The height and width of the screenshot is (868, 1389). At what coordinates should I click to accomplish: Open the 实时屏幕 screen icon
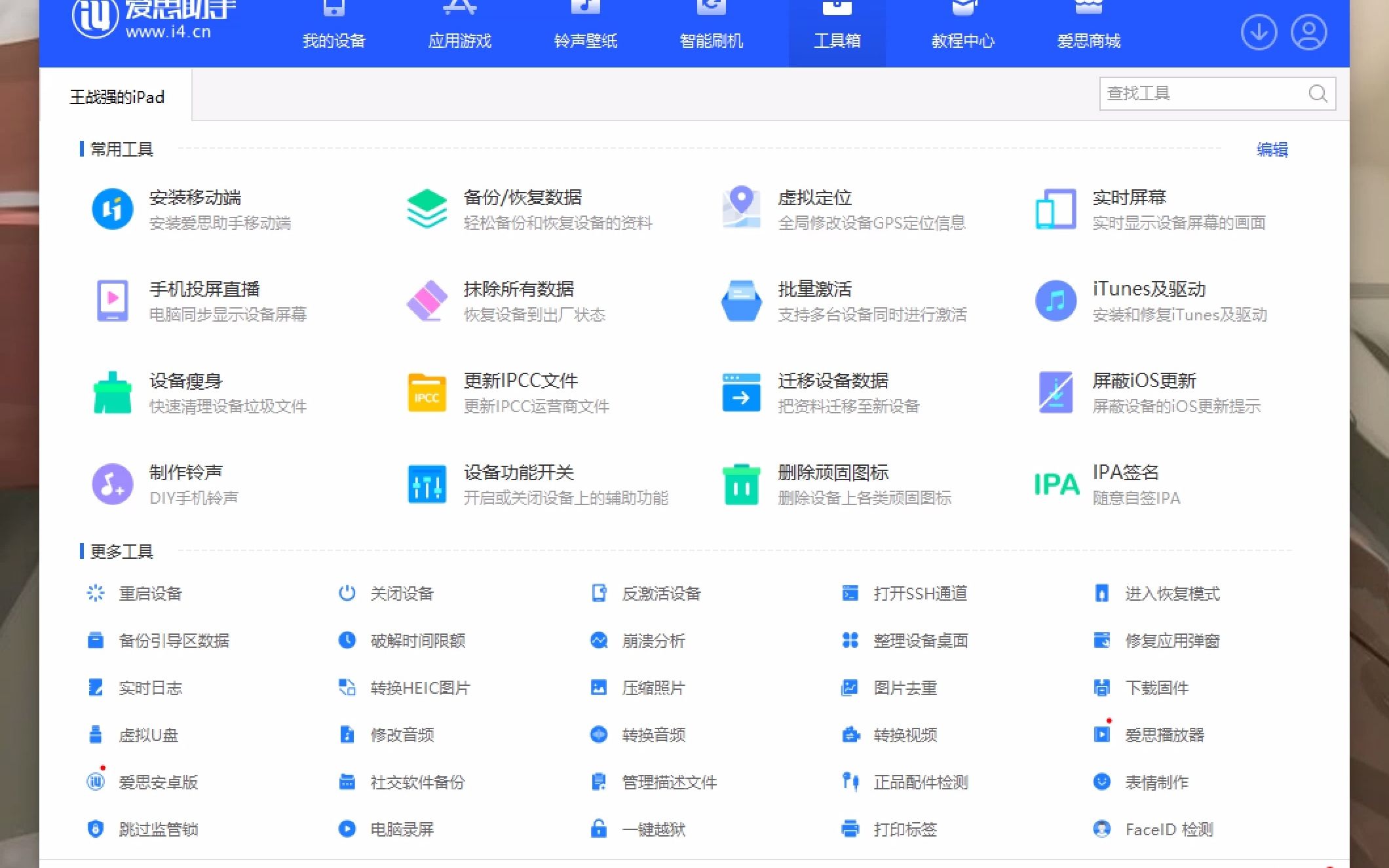pos(1056,210)
